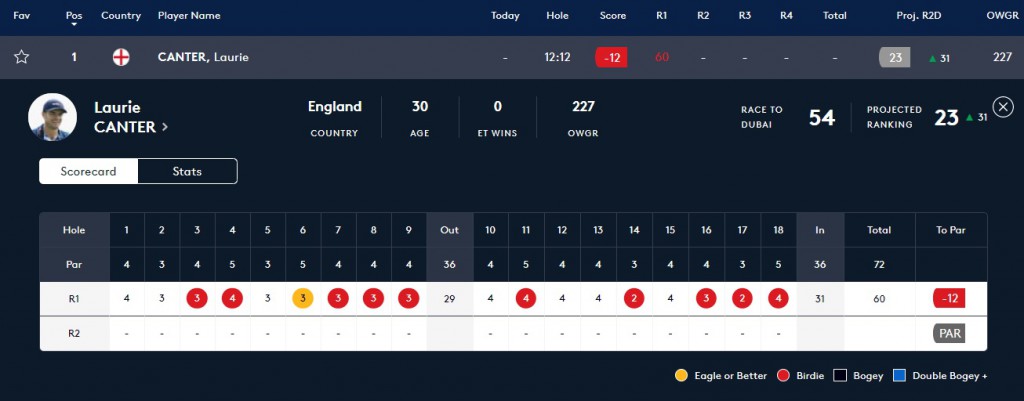1024x401 pixels.
Task: Click the Player Name column header
Action: pos(189,16)
